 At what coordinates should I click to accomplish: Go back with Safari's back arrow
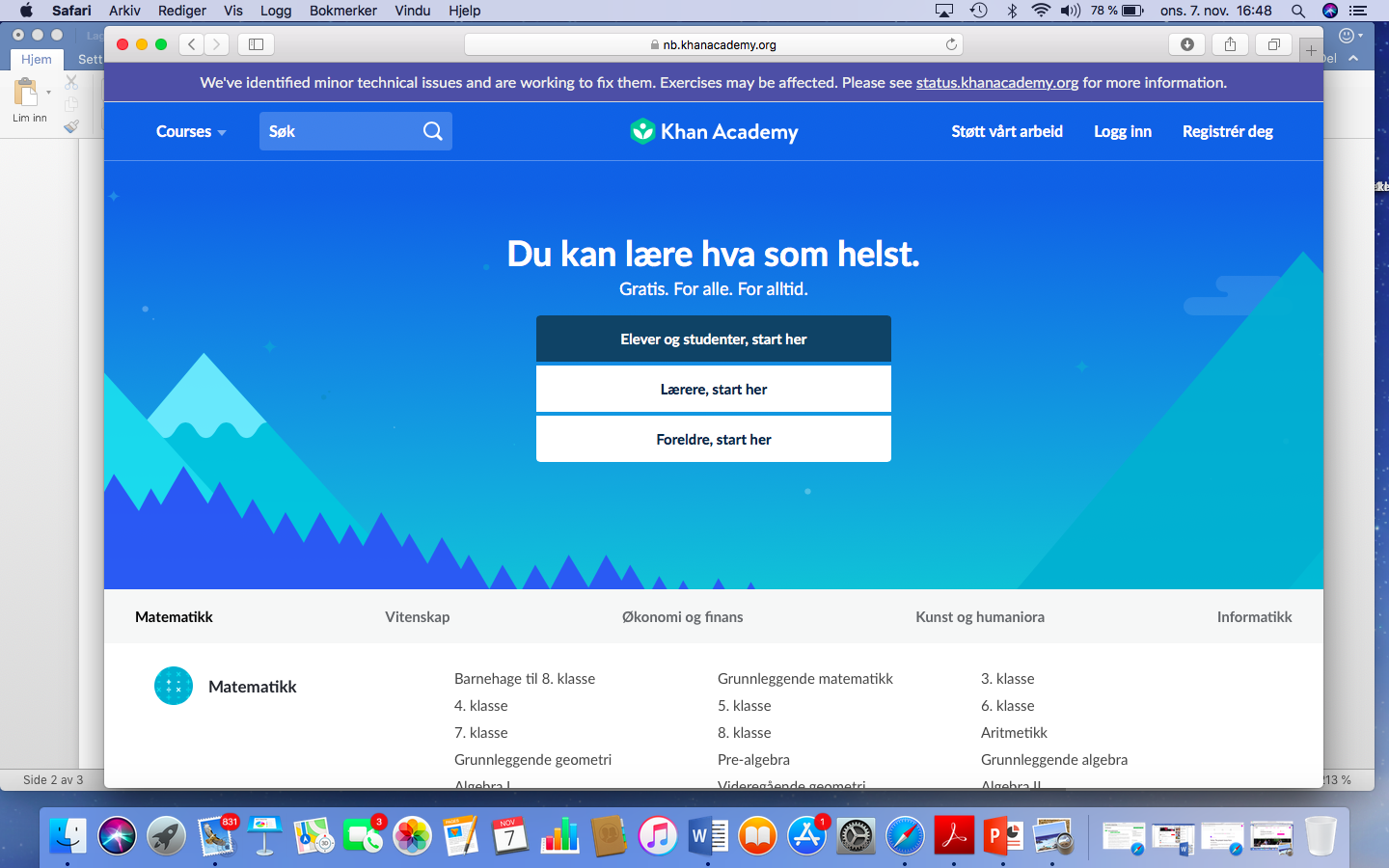(x=192, y=44)
